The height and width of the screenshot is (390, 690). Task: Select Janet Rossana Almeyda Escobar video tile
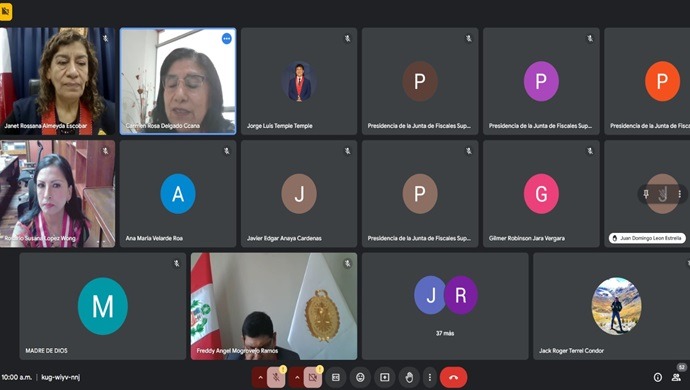58,81
